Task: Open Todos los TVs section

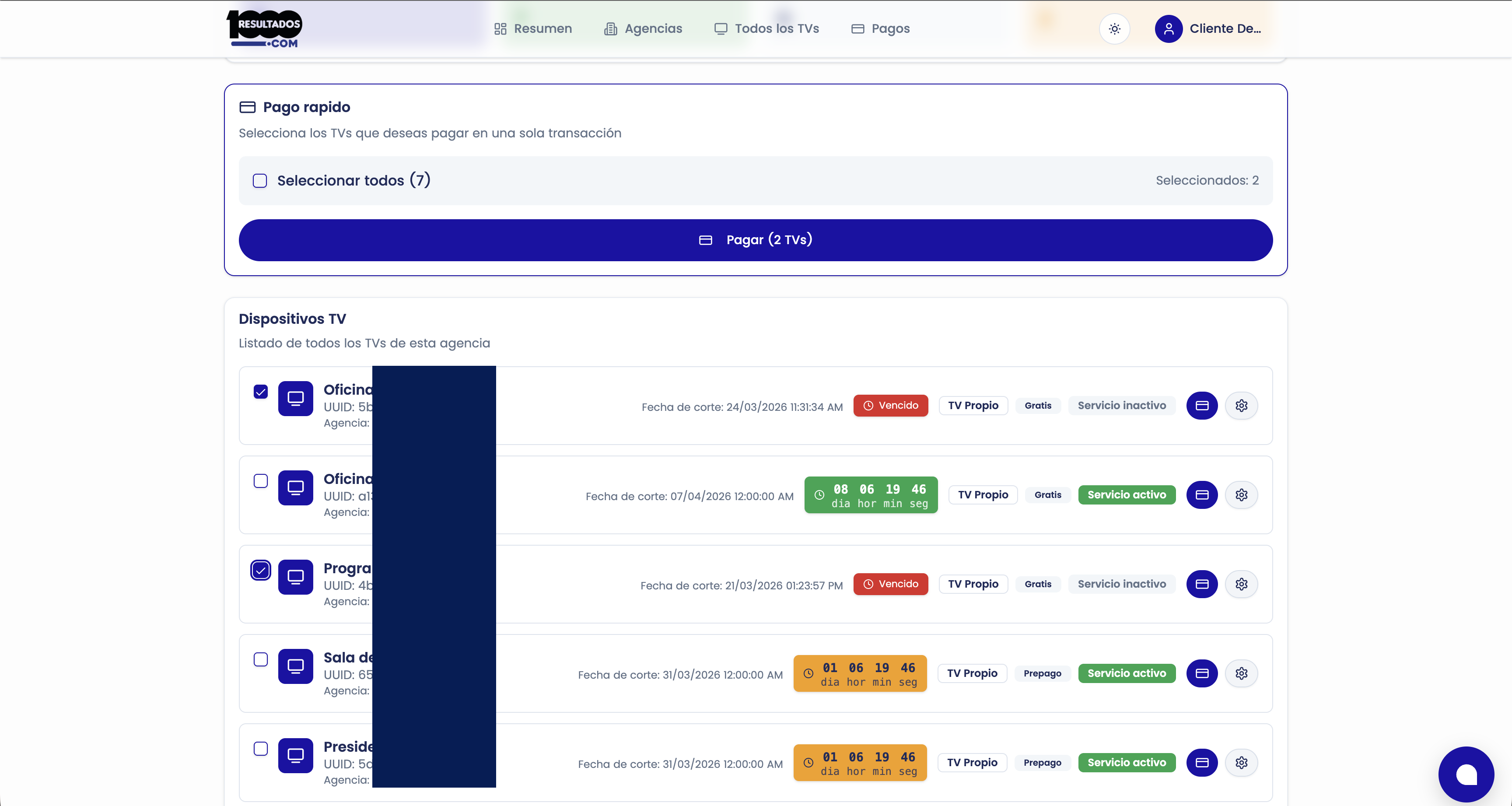Action: [x=766, y=29]
